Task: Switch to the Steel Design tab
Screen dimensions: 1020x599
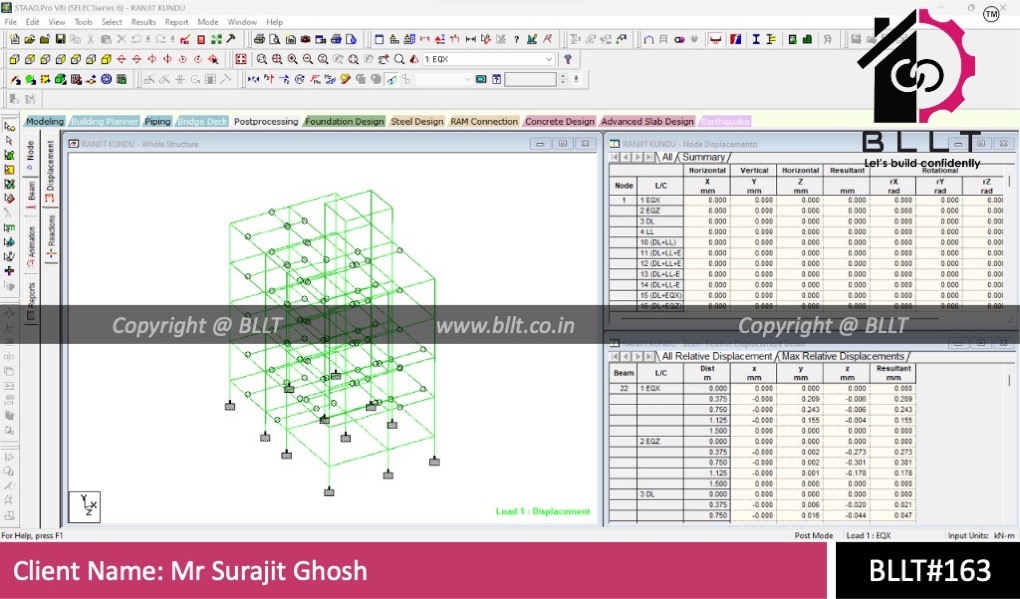Action: pyautogui.click(x=417, y=122)
